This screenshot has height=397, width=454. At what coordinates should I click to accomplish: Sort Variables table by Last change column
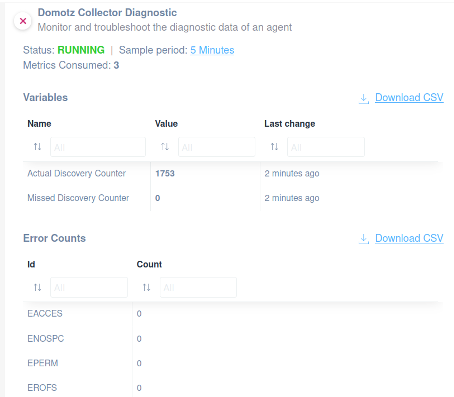click(274, 147)
